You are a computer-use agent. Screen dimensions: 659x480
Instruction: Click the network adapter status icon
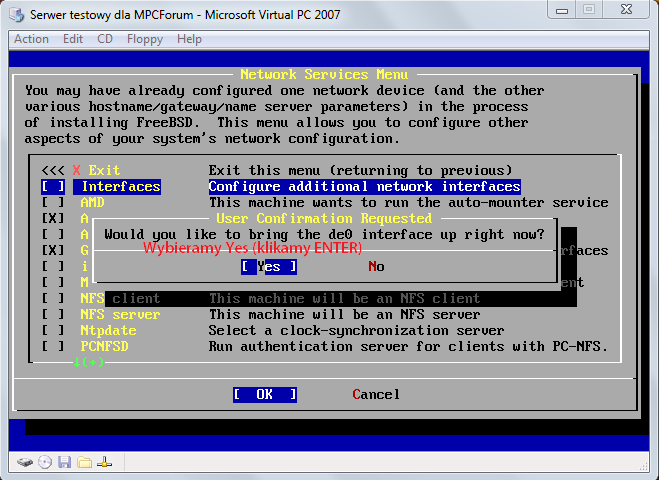(104, 462)
